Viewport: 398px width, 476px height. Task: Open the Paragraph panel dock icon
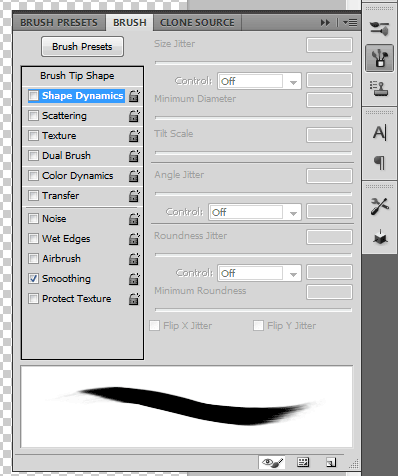click(380, 163)
